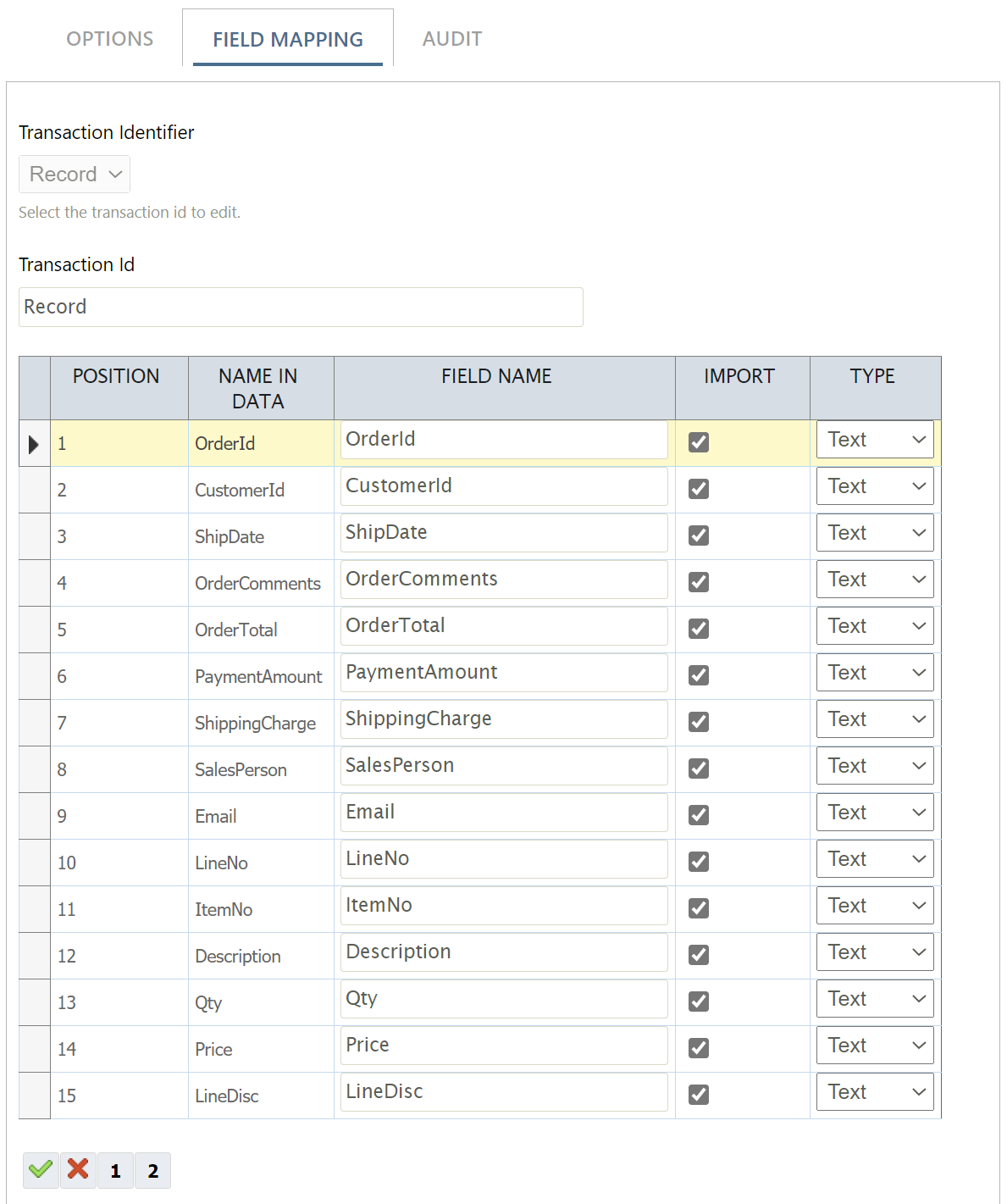Disable Import for the Email field
This screenshot has height=1204, width=1007.
coord(698,815)
